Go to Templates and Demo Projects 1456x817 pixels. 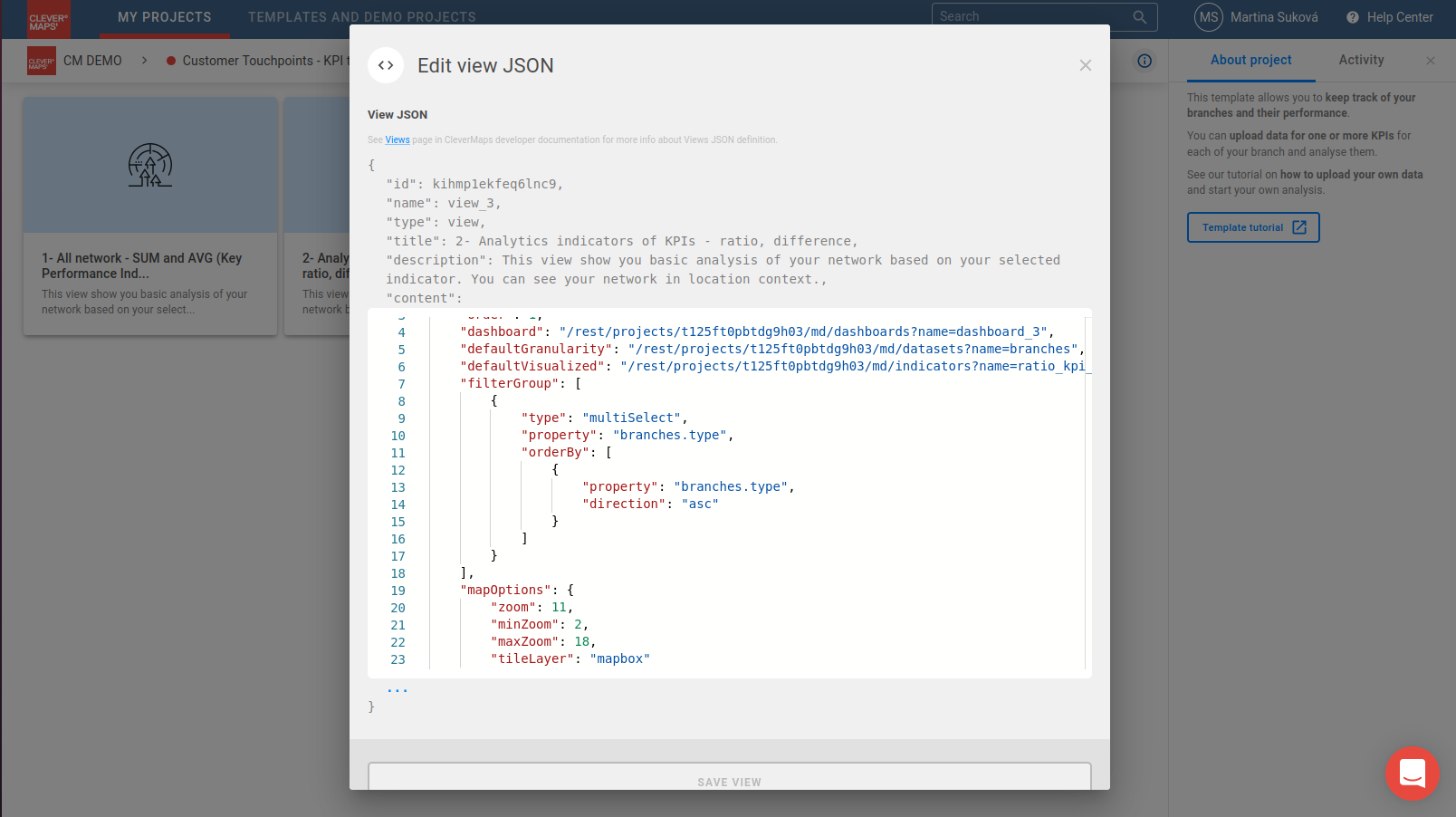[x=361, y=17]
